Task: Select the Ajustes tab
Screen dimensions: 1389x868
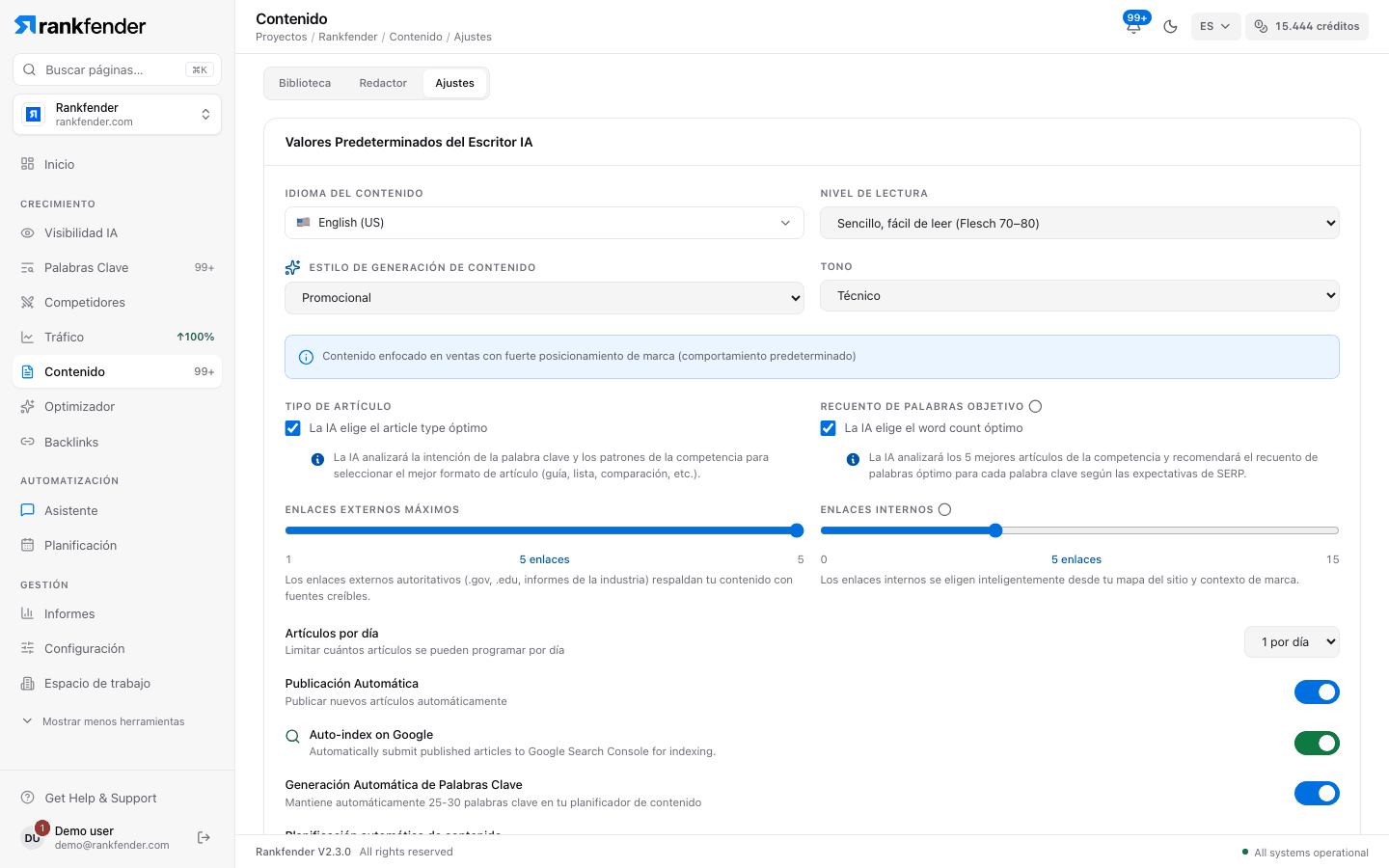Action: click(x=454, y=83)
